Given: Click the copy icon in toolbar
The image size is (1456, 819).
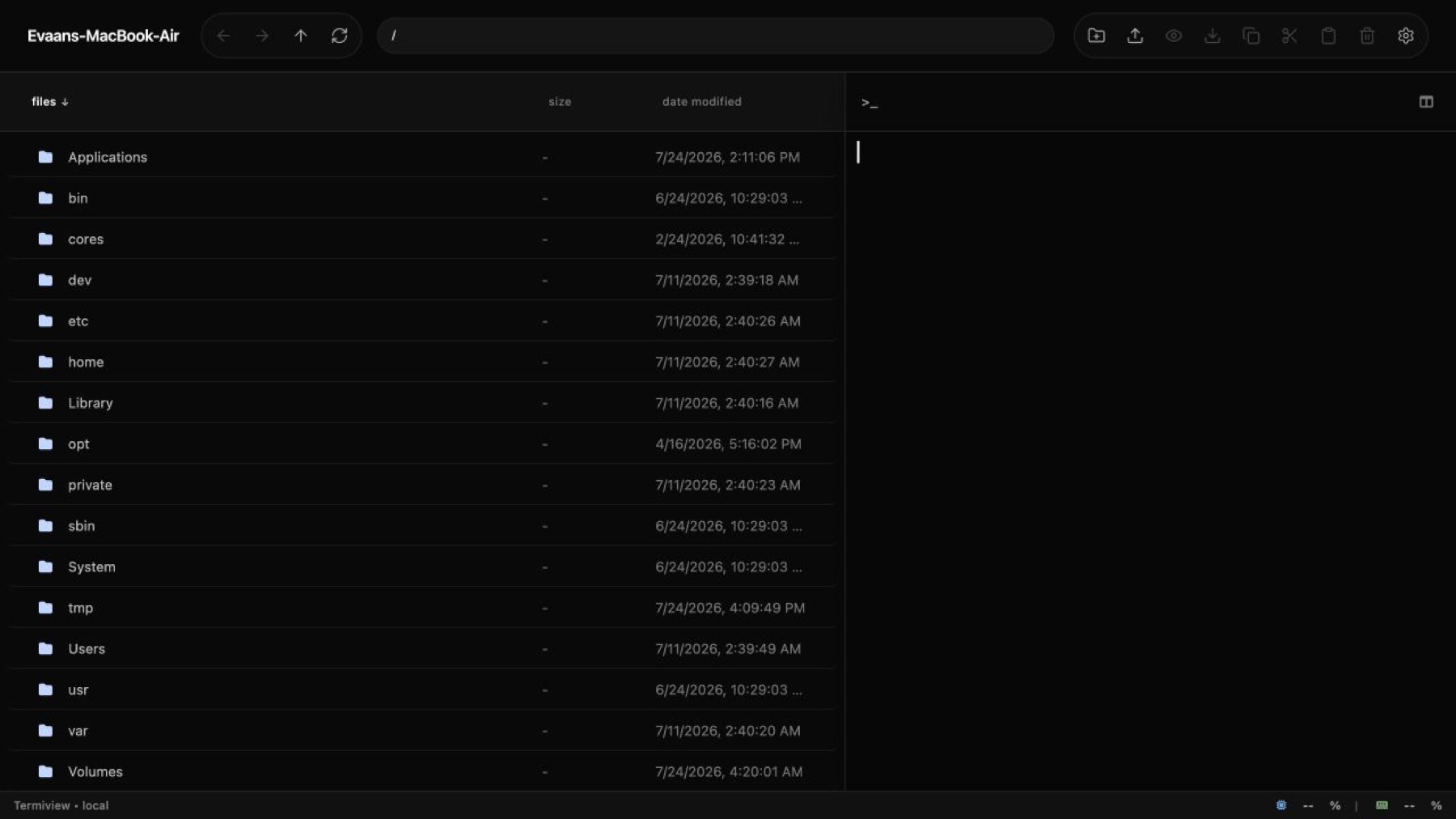Looking at the screenshot, I should point(1251,36).
